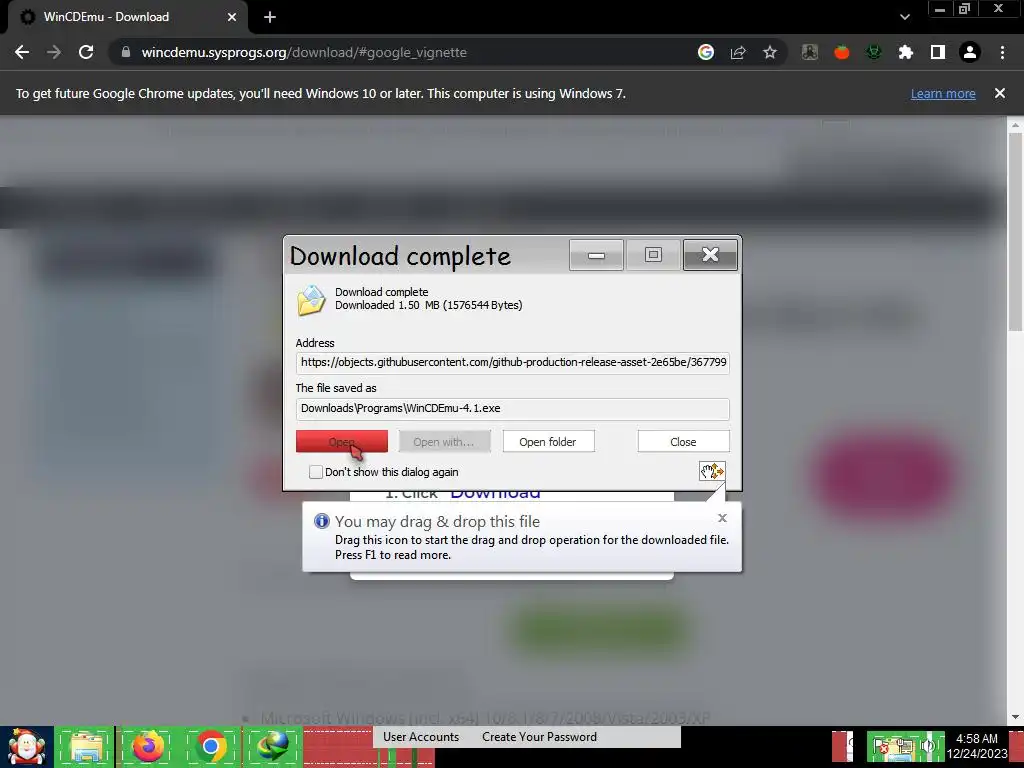The image size is (1024, 768).
Task: Click the volume speaker tray icon
Action: pos(928,747)
